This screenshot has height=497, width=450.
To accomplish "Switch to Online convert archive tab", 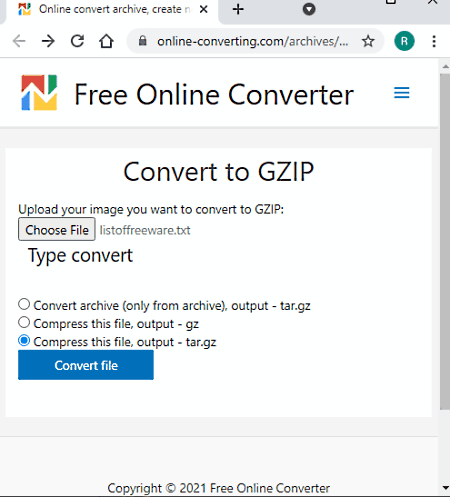I will 112,10.
